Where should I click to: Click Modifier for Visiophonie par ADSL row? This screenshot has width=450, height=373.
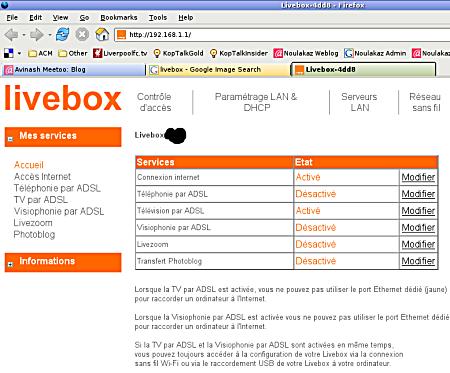click(418, 228)
